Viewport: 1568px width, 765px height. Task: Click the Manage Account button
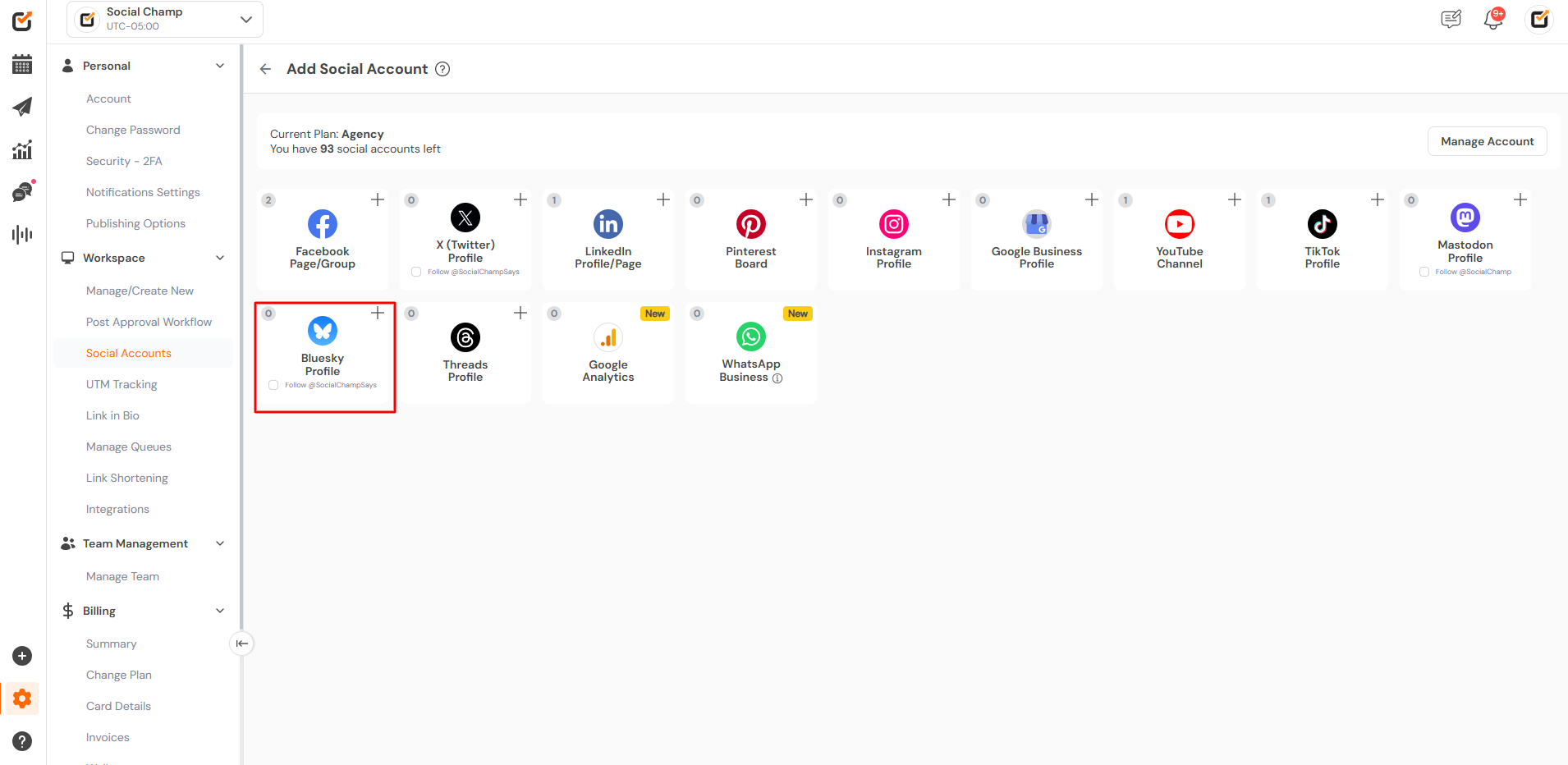1487,141
